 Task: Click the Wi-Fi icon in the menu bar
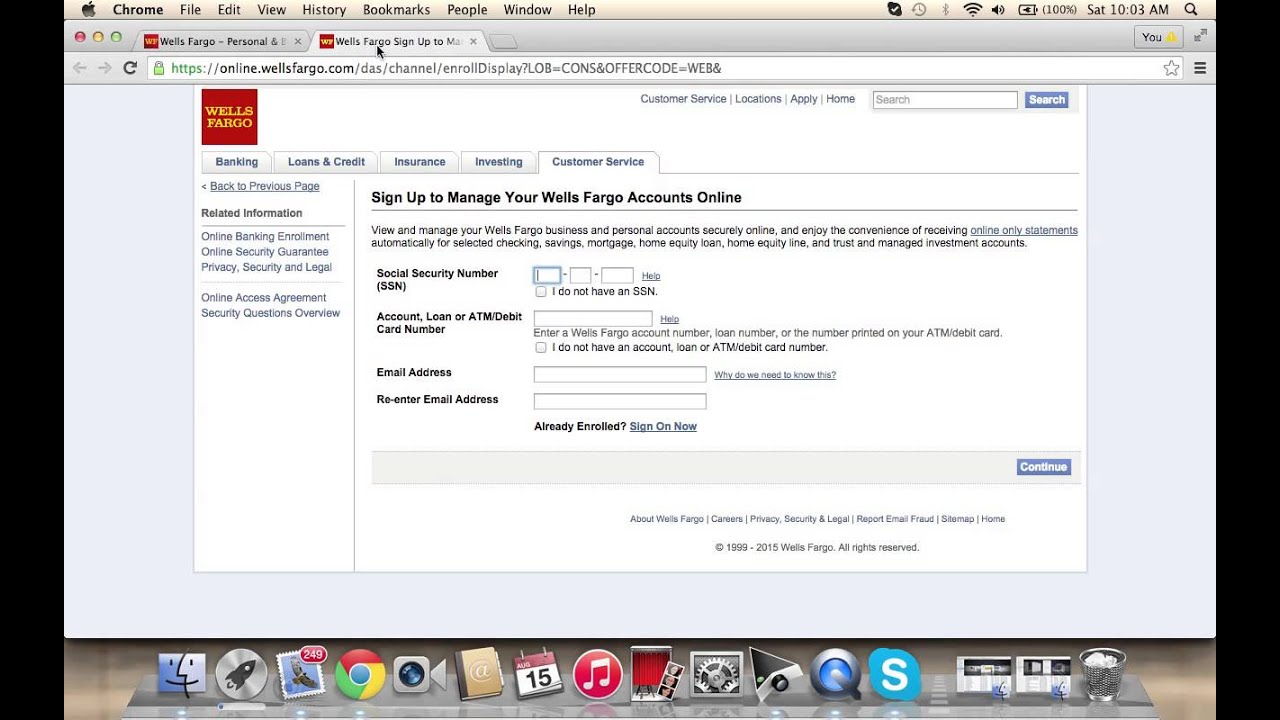coord(972,9)
